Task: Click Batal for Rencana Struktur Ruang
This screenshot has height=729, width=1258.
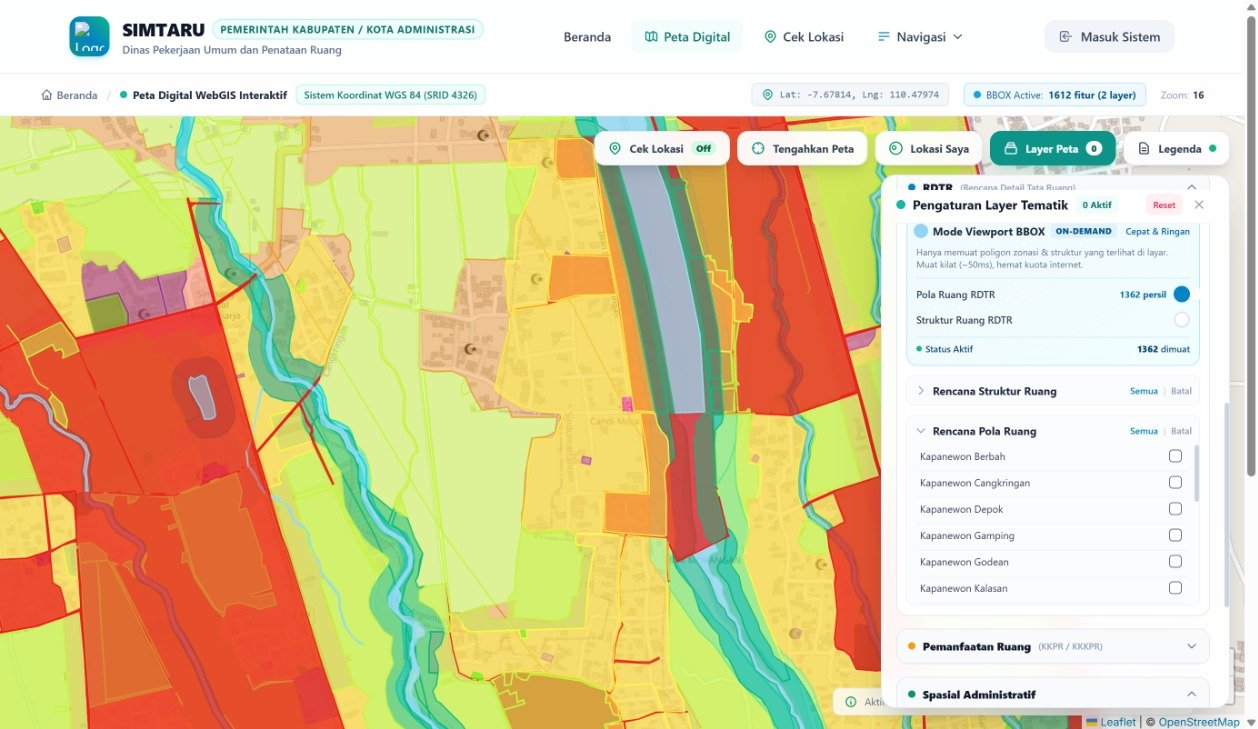Action: tap(1181, 391)
